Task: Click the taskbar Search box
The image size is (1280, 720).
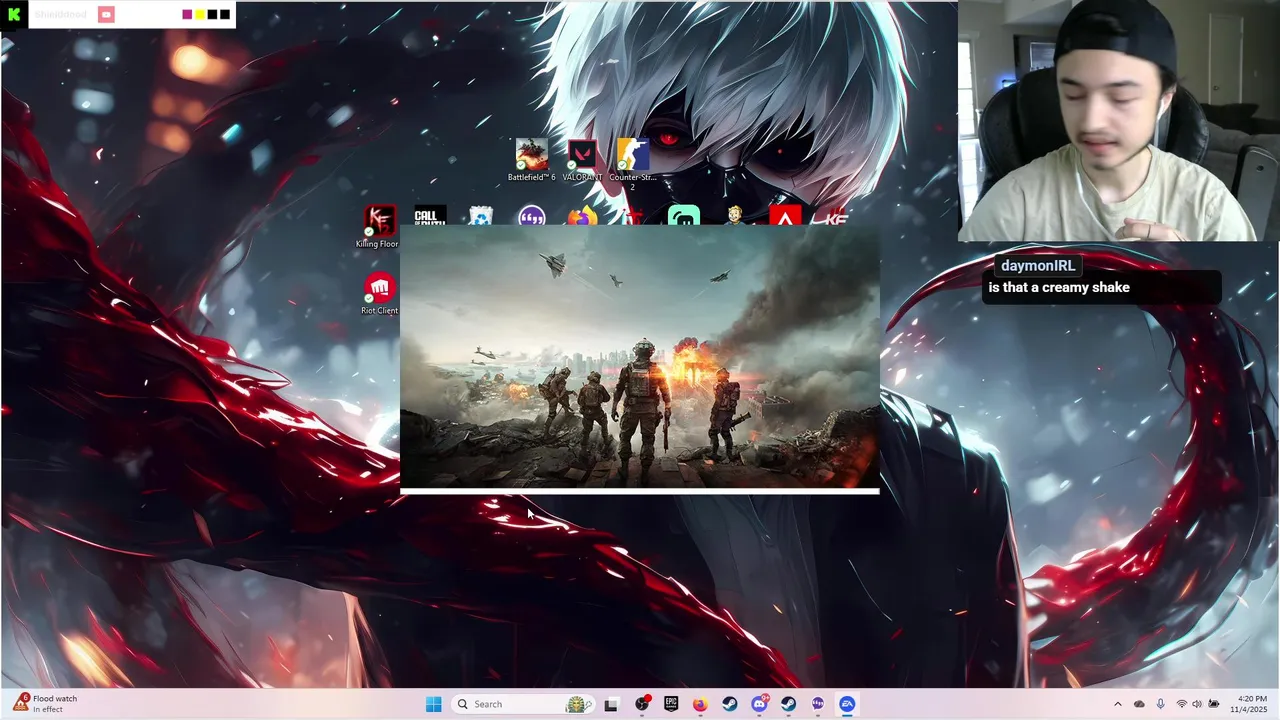Action: click(524, 704)
